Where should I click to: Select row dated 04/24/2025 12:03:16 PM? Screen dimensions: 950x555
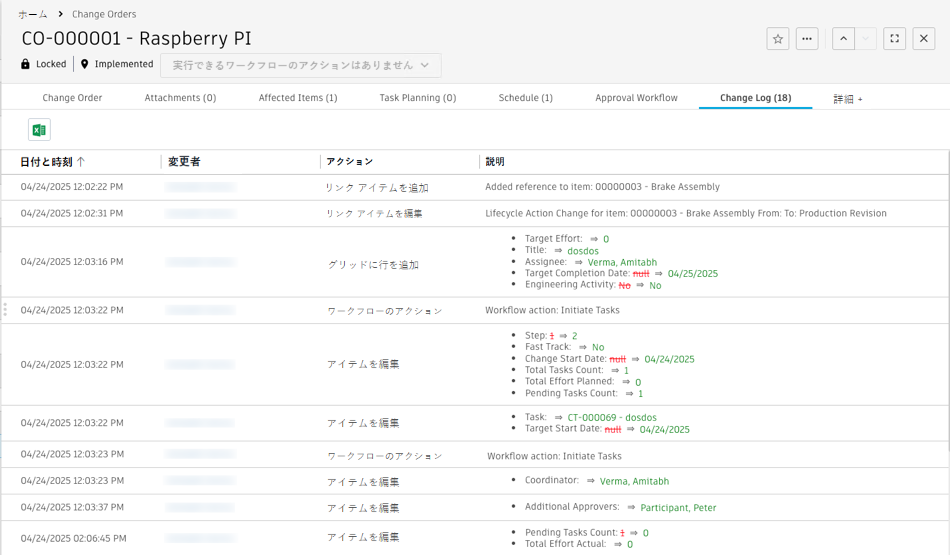475,262
